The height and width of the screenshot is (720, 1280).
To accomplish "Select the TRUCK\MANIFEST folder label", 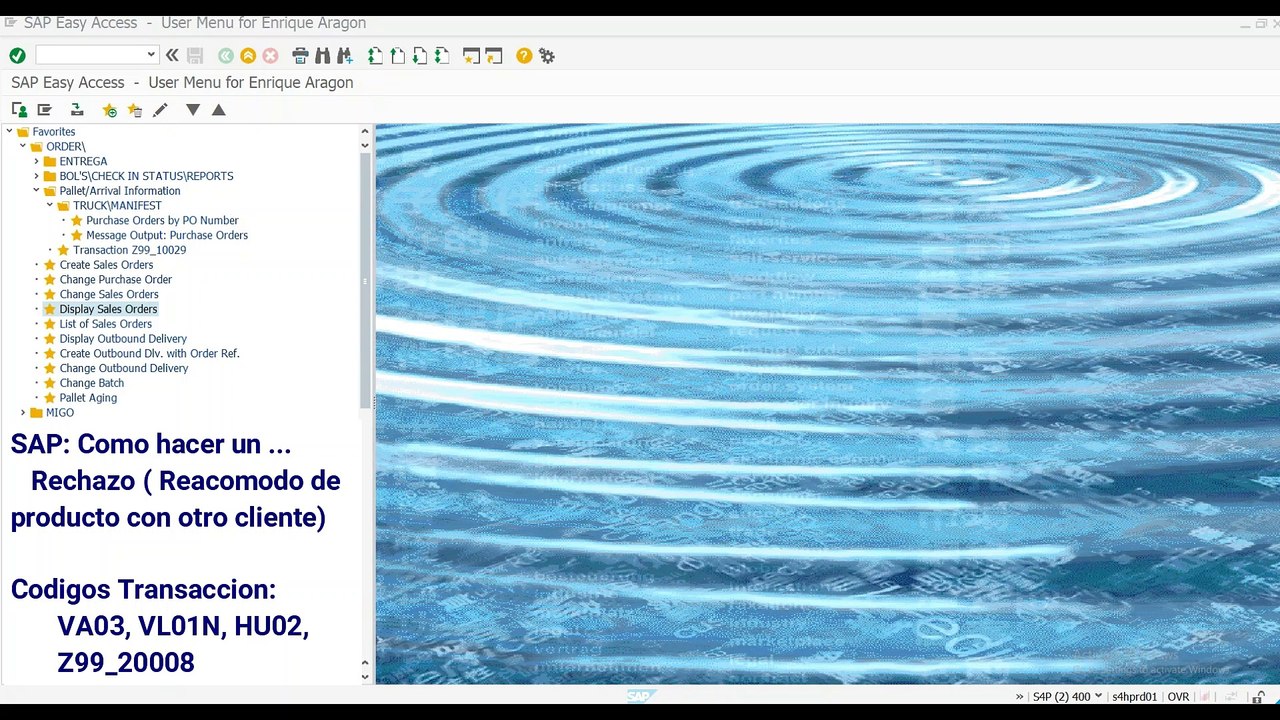I will 117,205.
